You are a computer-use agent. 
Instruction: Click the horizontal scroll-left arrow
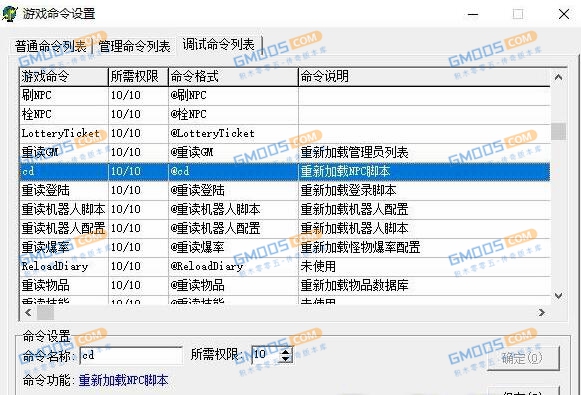click(x=28, y=313)
